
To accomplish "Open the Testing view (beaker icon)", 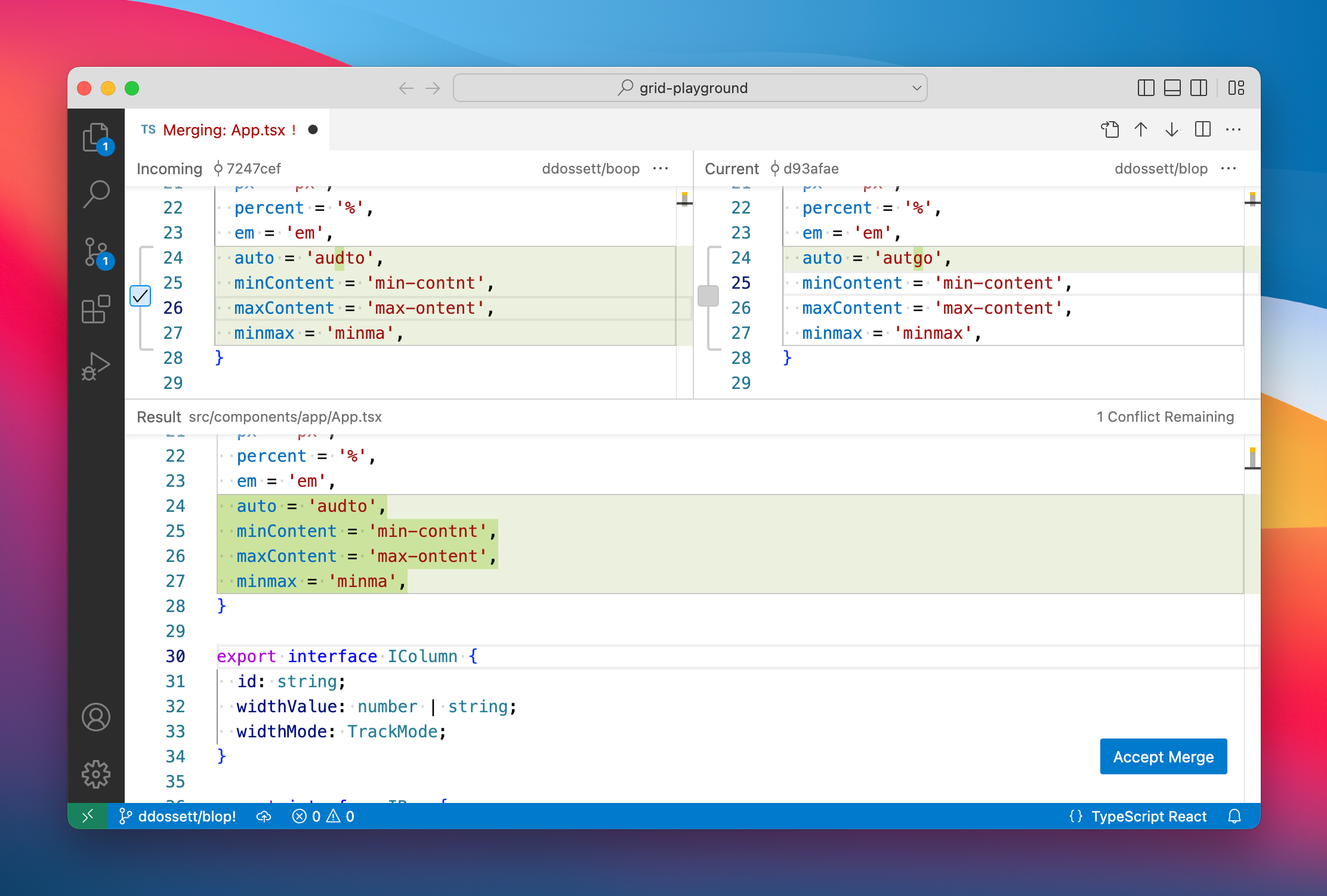I will click(x=97, y=365).
